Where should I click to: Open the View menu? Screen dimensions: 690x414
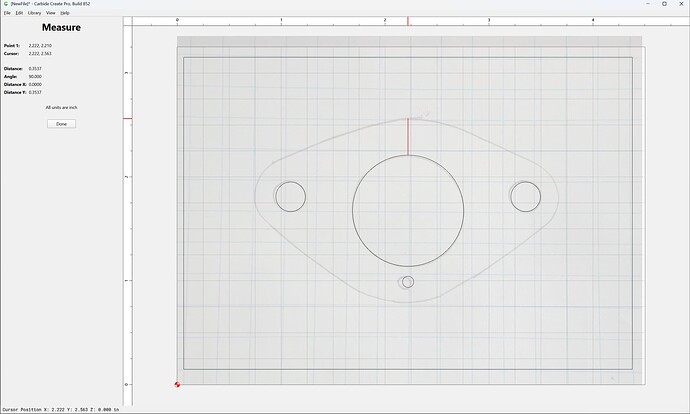pyautogui.click(x=51, y=13)
